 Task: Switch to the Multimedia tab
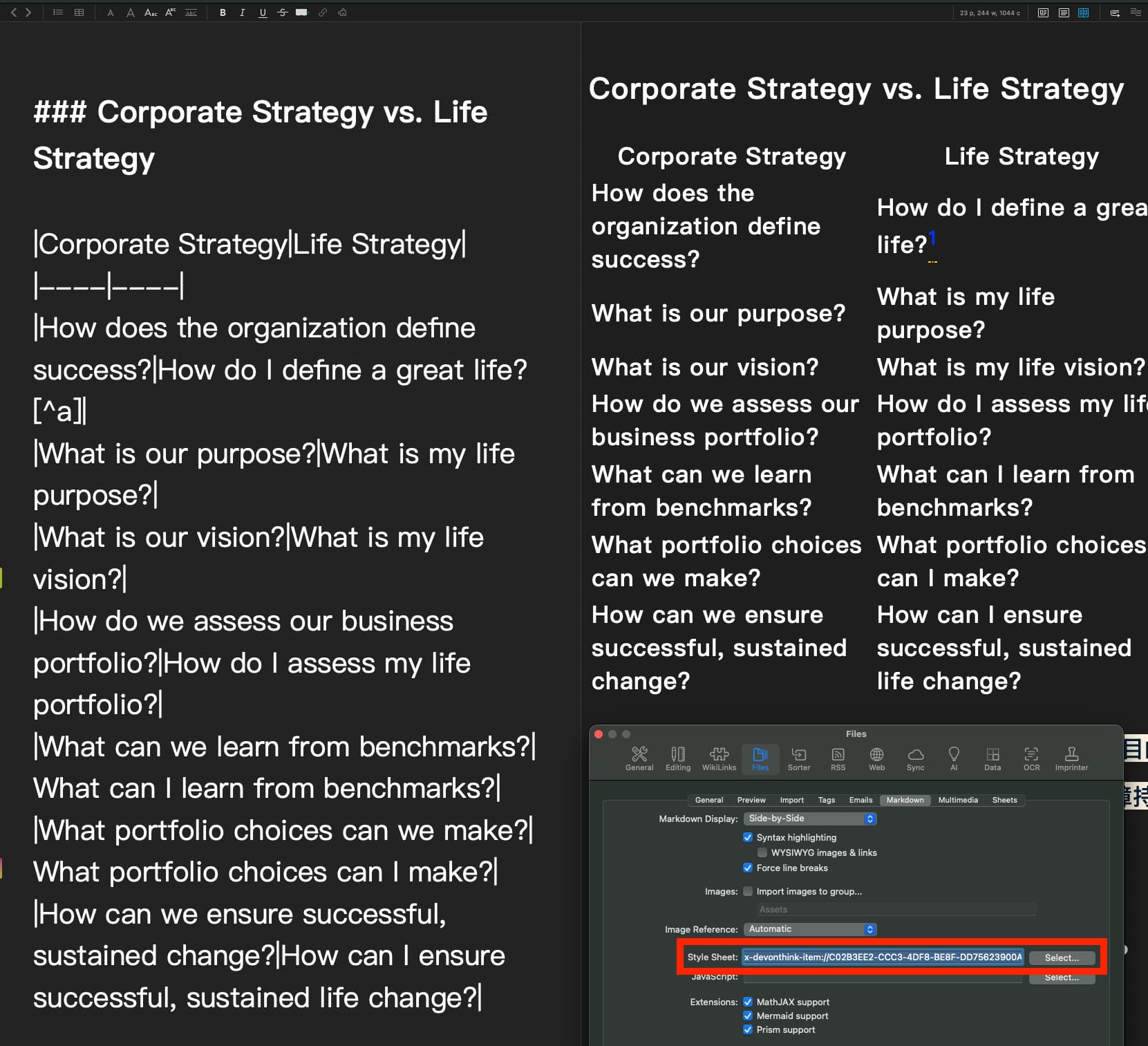click(x=957, y=800)
